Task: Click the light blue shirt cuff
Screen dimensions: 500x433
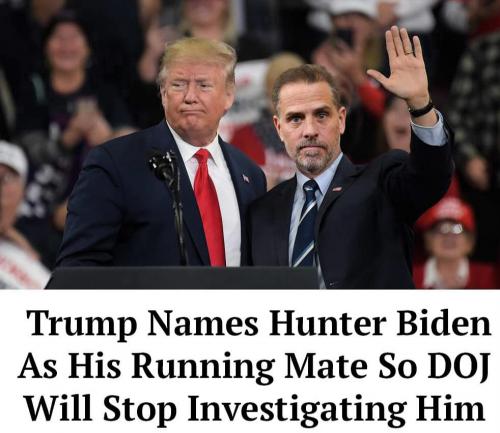Action: pos(429,128)
